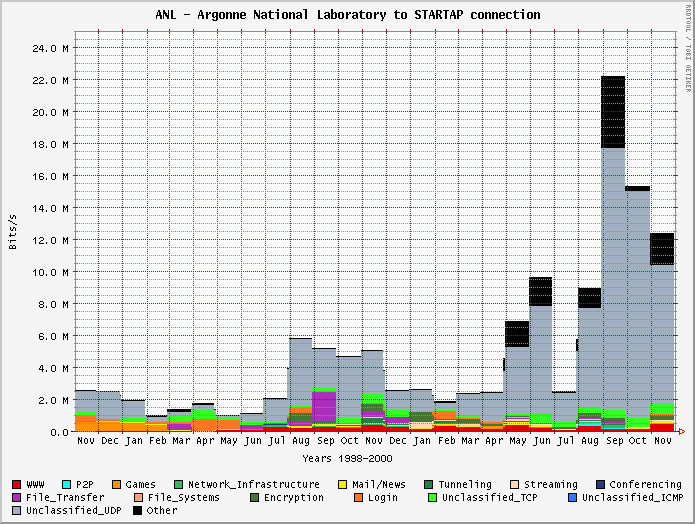Click the '22.0 M' y-axis value

click(50, 80)
